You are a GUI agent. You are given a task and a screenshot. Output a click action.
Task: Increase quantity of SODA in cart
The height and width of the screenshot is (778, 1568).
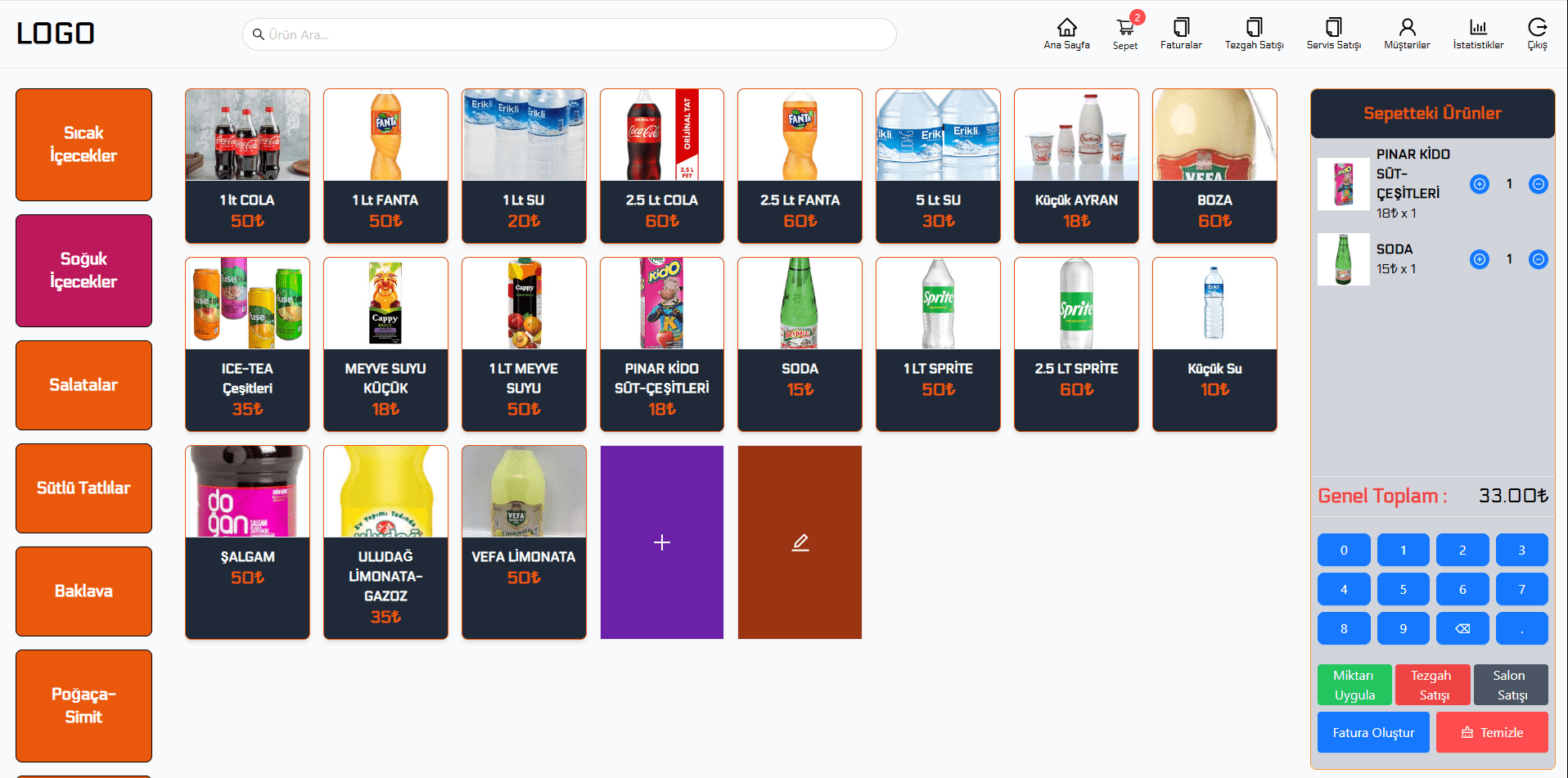click(x=1479, y=259)
